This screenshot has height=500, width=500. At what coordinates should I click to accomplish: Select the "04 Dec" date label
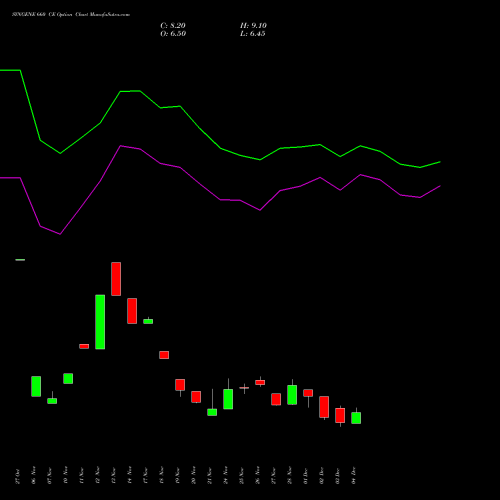(354, 476)
